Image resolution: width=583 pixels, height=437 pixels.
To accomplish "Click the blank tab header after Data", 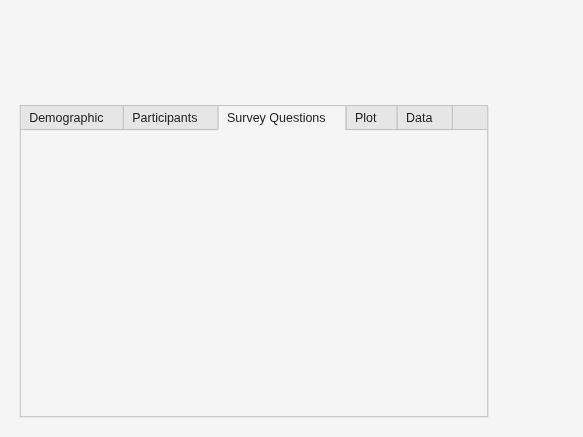I will (470, 118).
